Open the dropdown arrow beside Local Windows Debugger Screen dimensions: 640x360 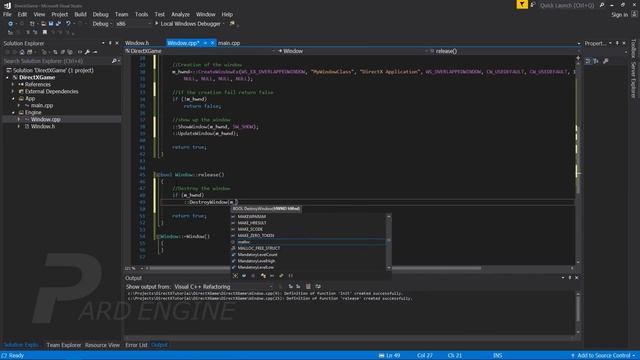(224, 24)
